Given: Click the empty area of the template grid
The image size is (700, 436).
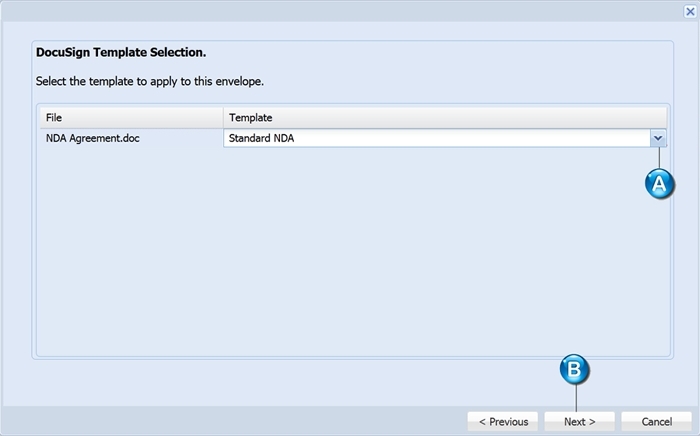Looking at the screenshot, I should [353, 250].
